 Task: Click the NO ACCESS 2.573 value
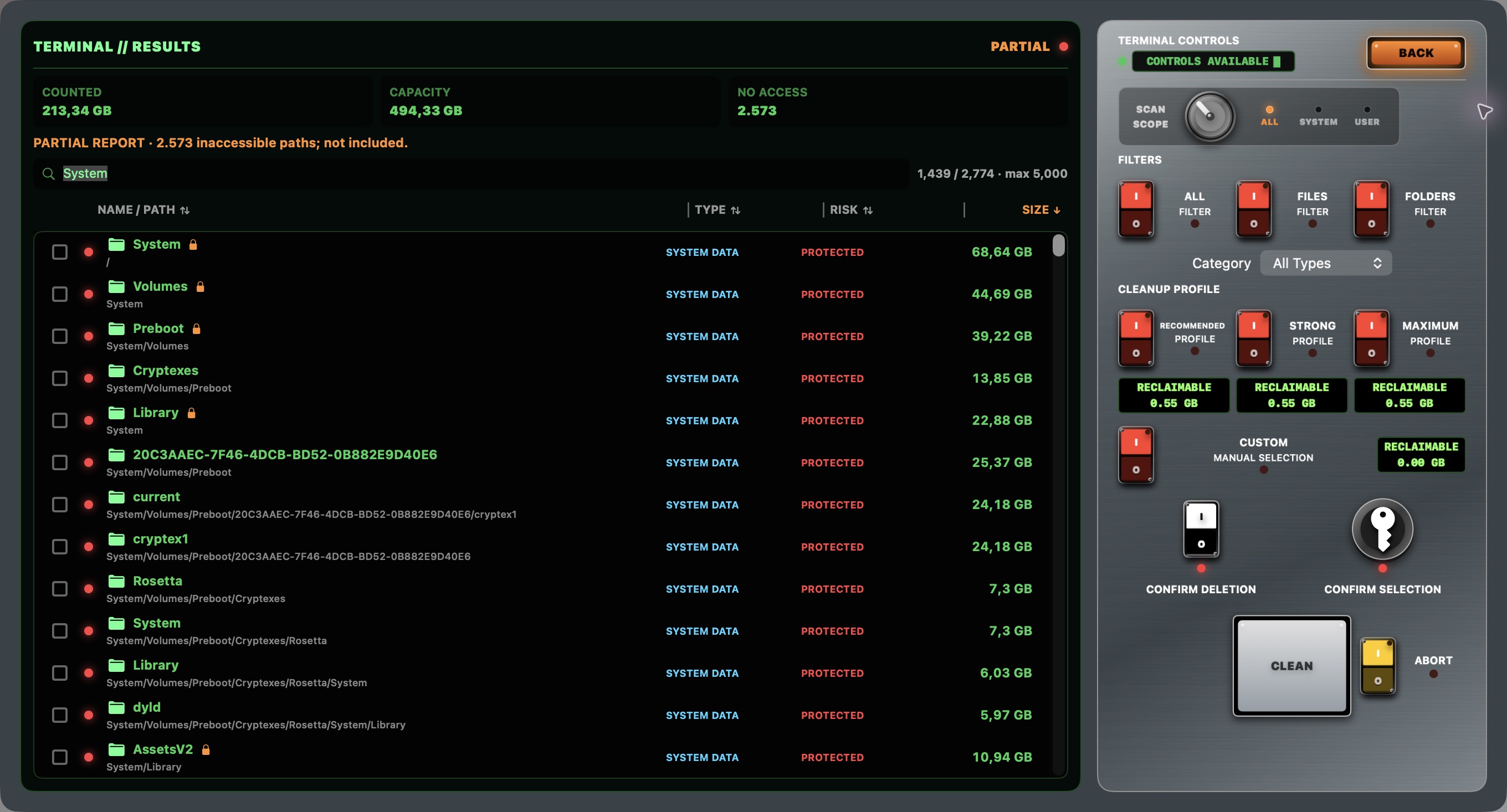[756, 111]
